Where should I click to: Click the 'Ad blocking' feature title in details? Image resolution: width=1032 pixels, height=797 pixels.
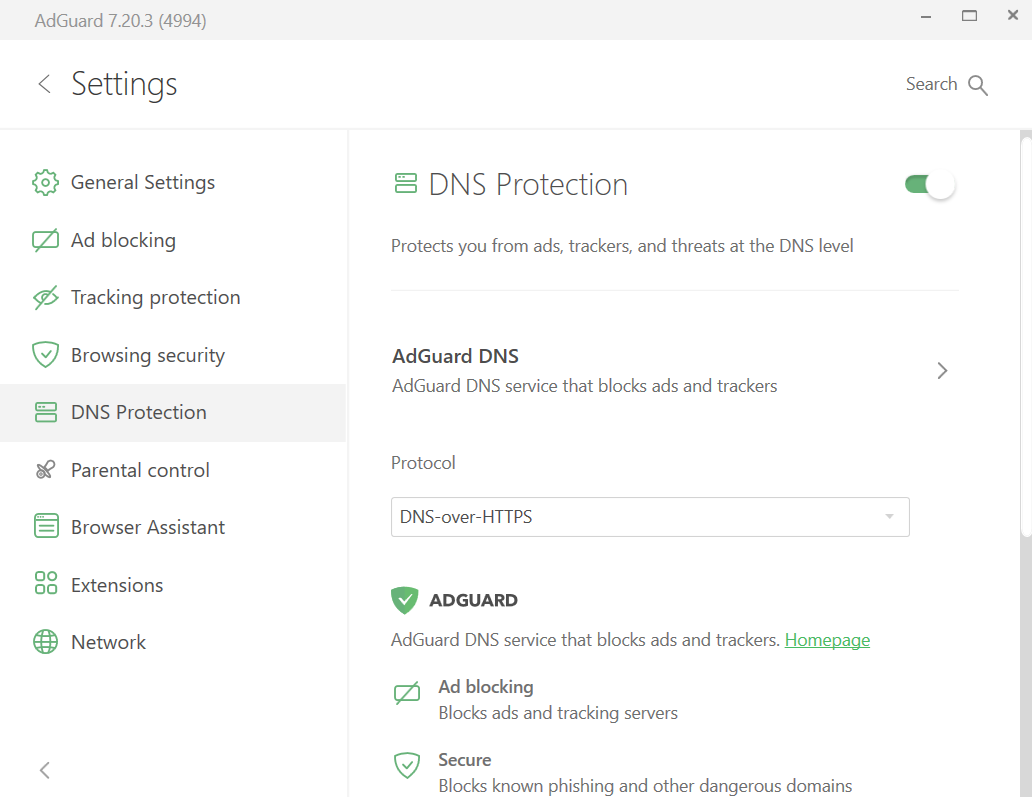(486, 686)
